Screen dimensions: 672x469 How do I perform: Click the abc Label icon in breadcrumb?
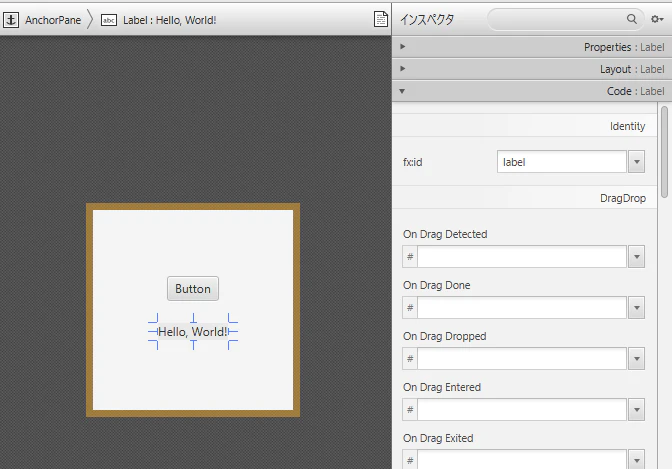(109, 20)
